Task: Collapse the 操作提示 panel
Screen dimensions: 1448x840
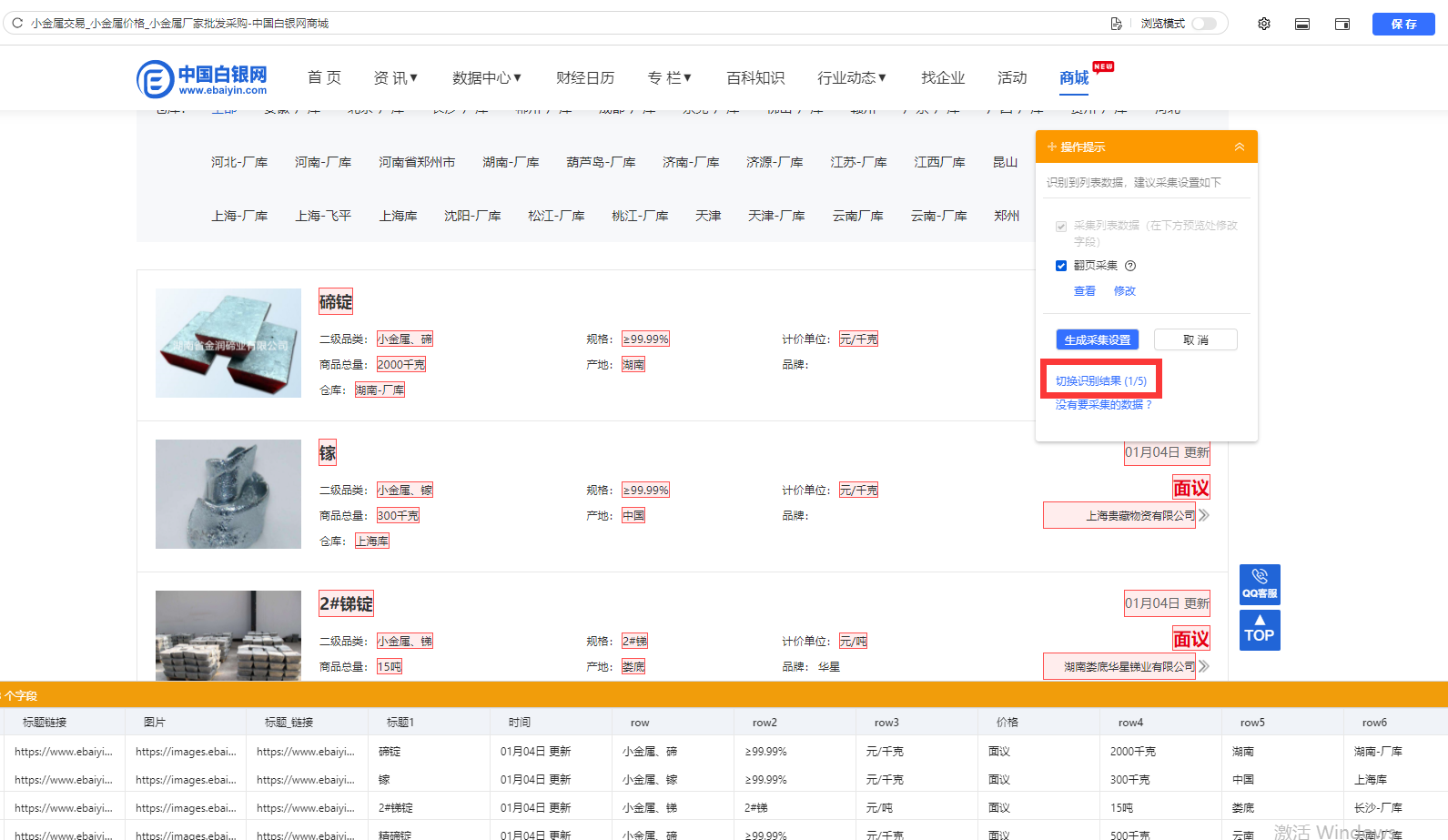Action: pos(1240,147)
